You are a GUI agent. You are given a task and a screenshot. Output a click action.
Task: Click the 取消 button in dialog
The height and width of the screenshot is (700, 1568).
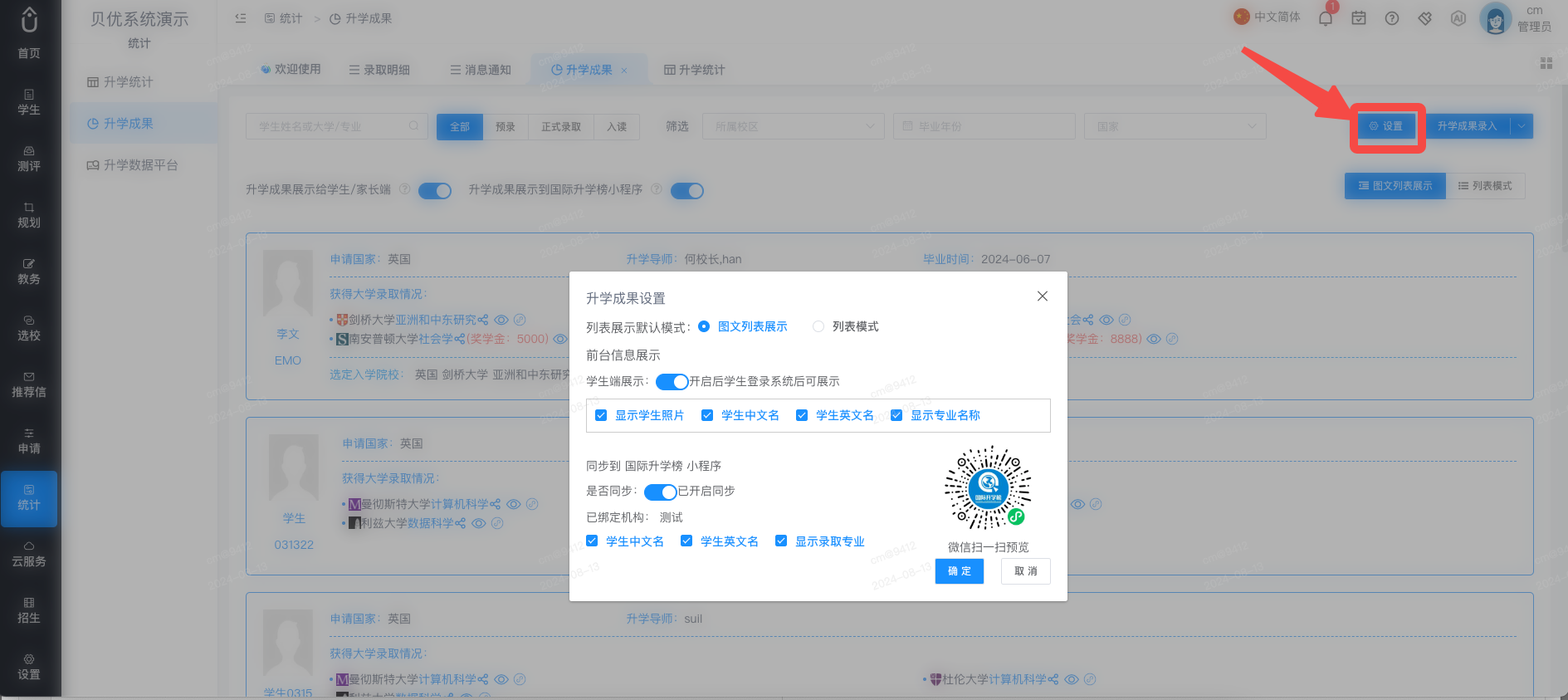click(1026, 571)
